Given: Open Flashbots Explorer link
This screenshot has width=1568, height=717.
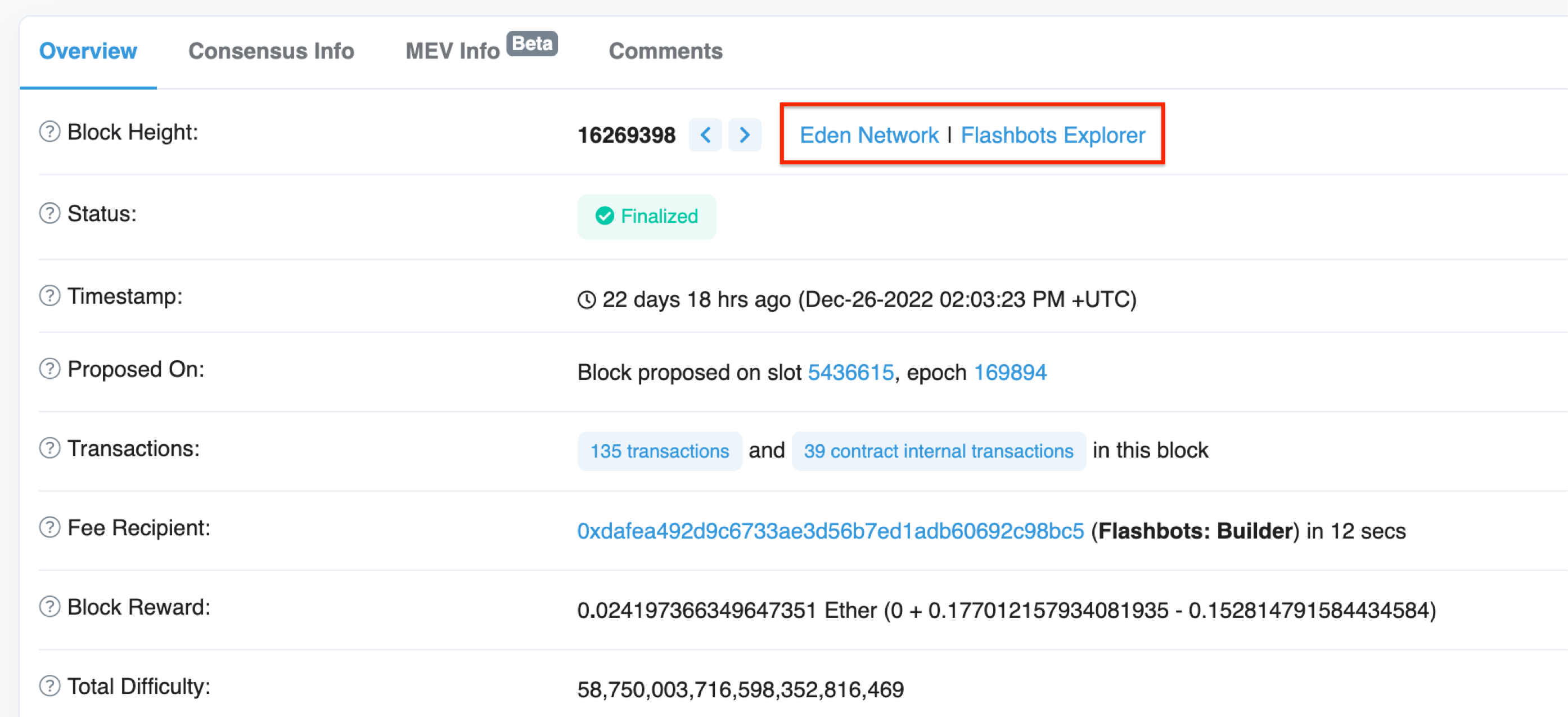Looking at the screenshot, I should 1052,135.
